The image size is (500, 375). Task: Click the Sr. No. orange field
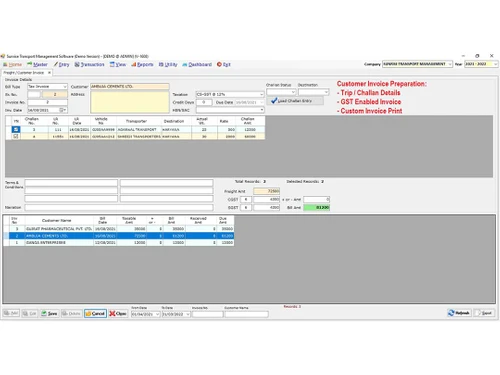click(55, 95)
